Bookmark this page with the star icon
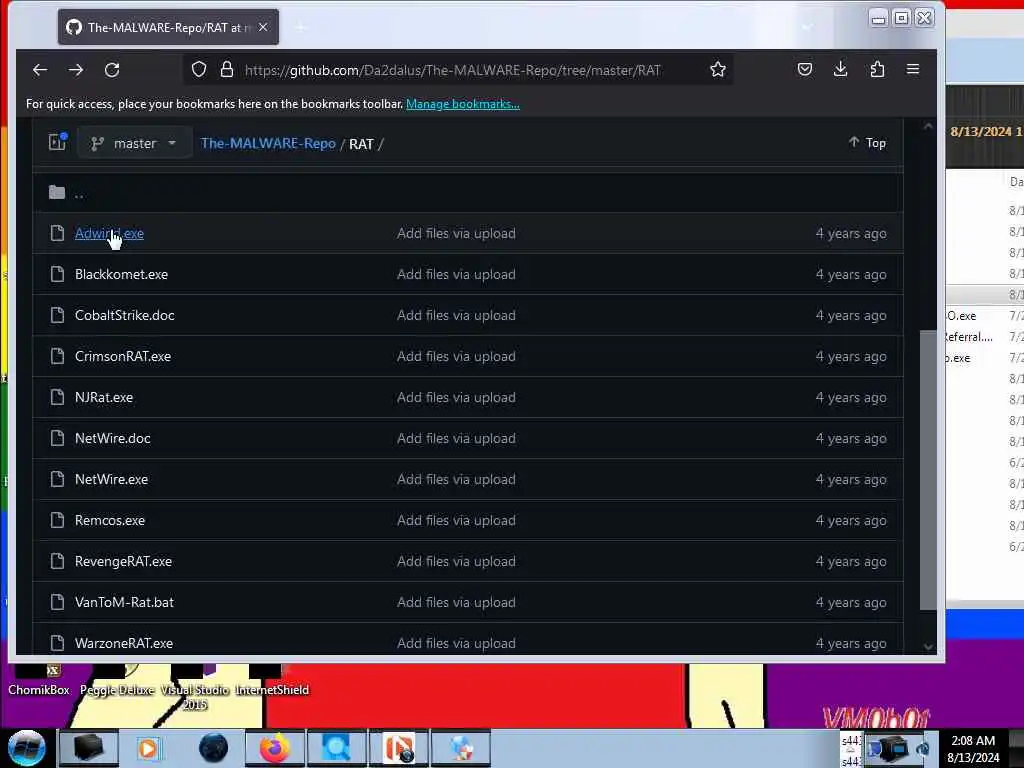 (x=718, y=69)
